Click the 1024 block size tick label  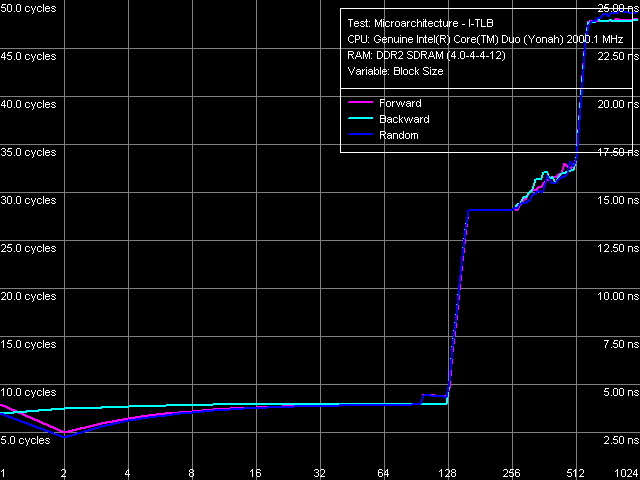(x=626, y=472)
